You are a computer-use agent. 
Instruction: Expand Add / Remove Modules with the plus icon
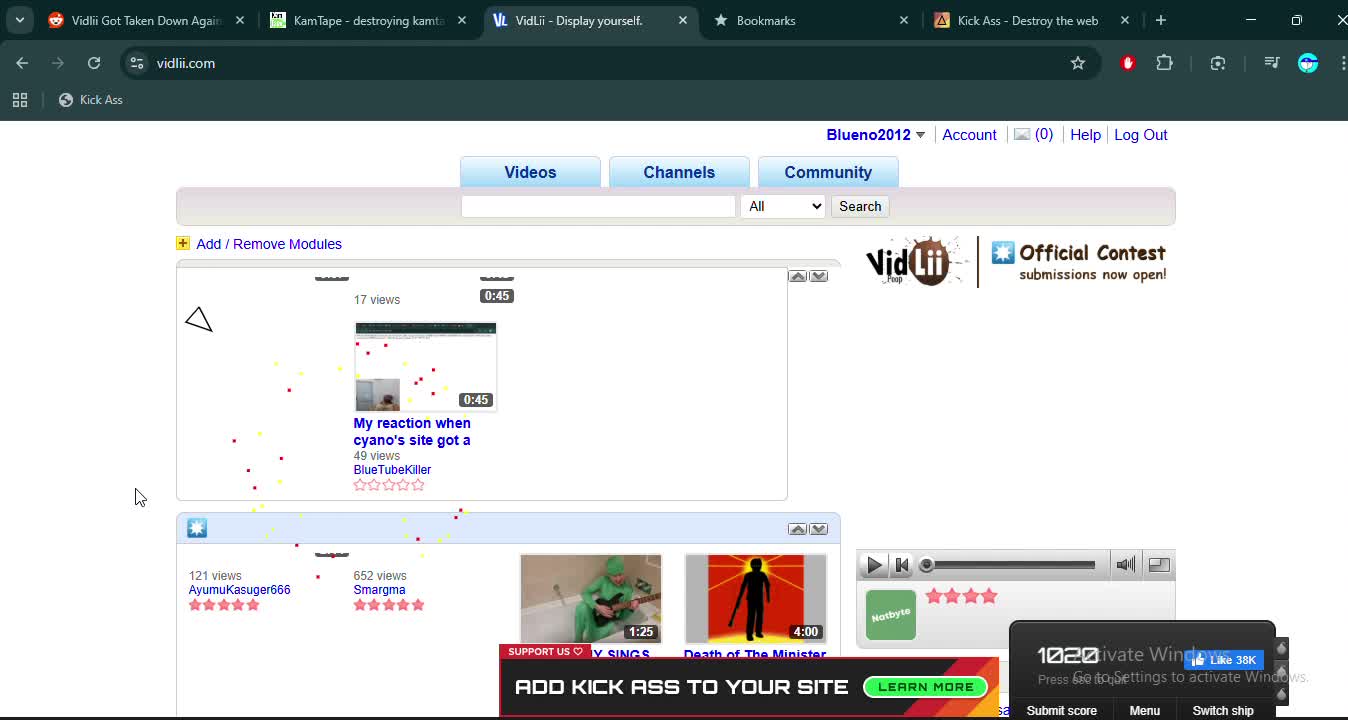coord(182,242)
